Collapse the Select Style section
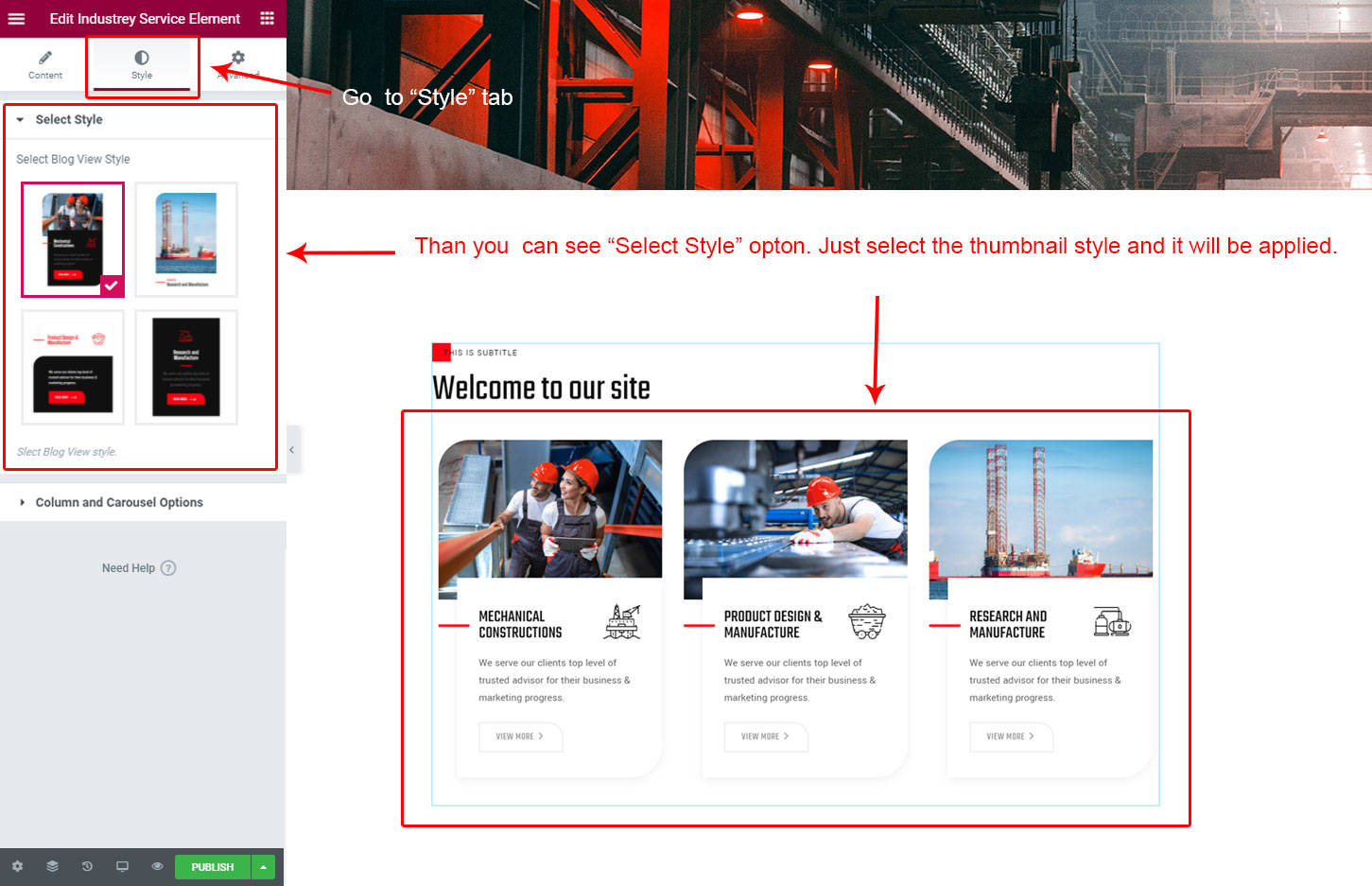1372x886 pixels. point(21,120)
